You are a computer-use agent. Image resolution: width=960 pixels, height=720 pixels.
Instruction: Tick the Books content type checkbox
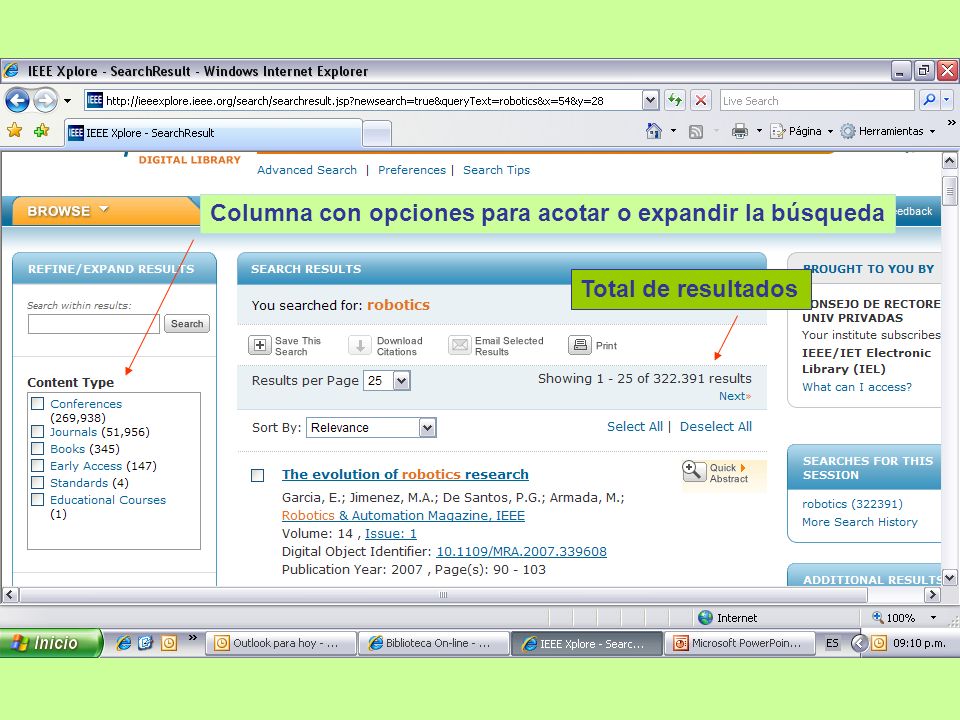click(38, 449)
